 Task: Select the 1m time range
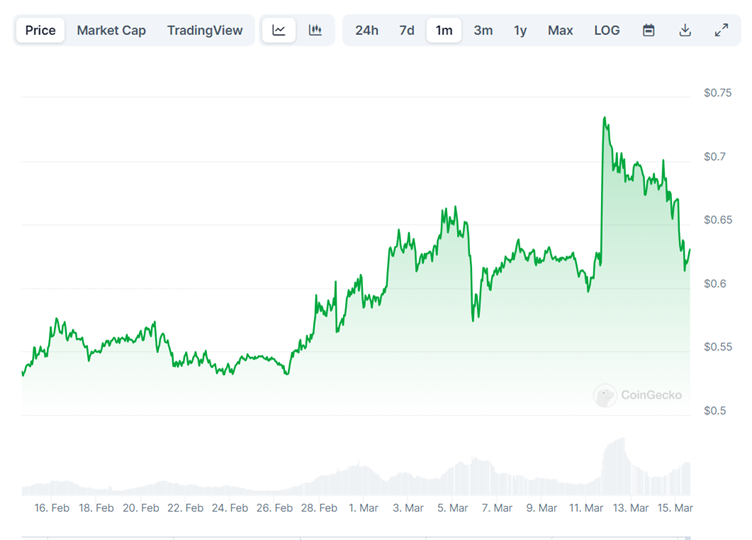pos(444,30)
